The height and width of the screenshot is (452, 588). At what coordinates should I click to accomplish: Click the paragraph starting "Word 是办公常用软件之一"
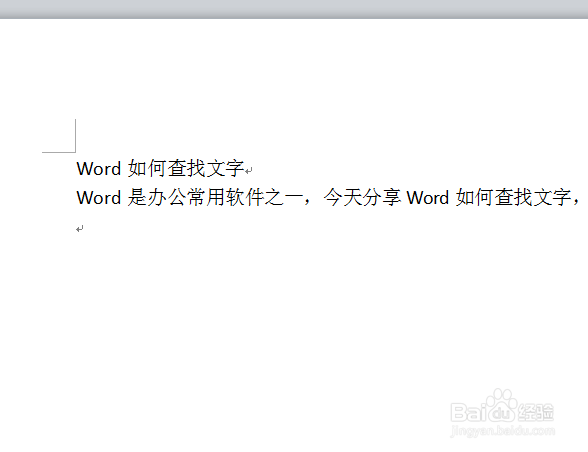328,197
